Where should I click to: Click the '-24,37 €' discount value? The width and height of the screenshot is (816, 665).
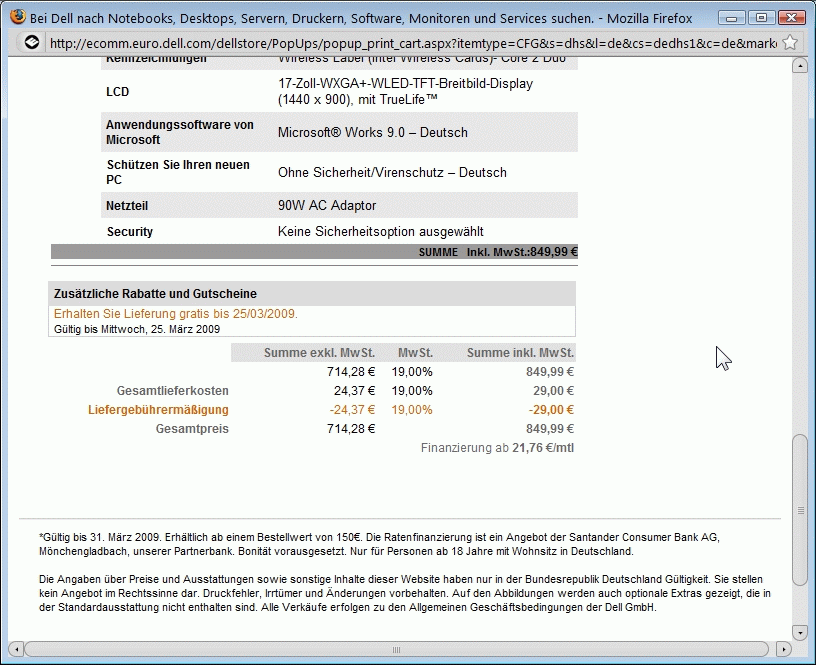tap(352, 410)
